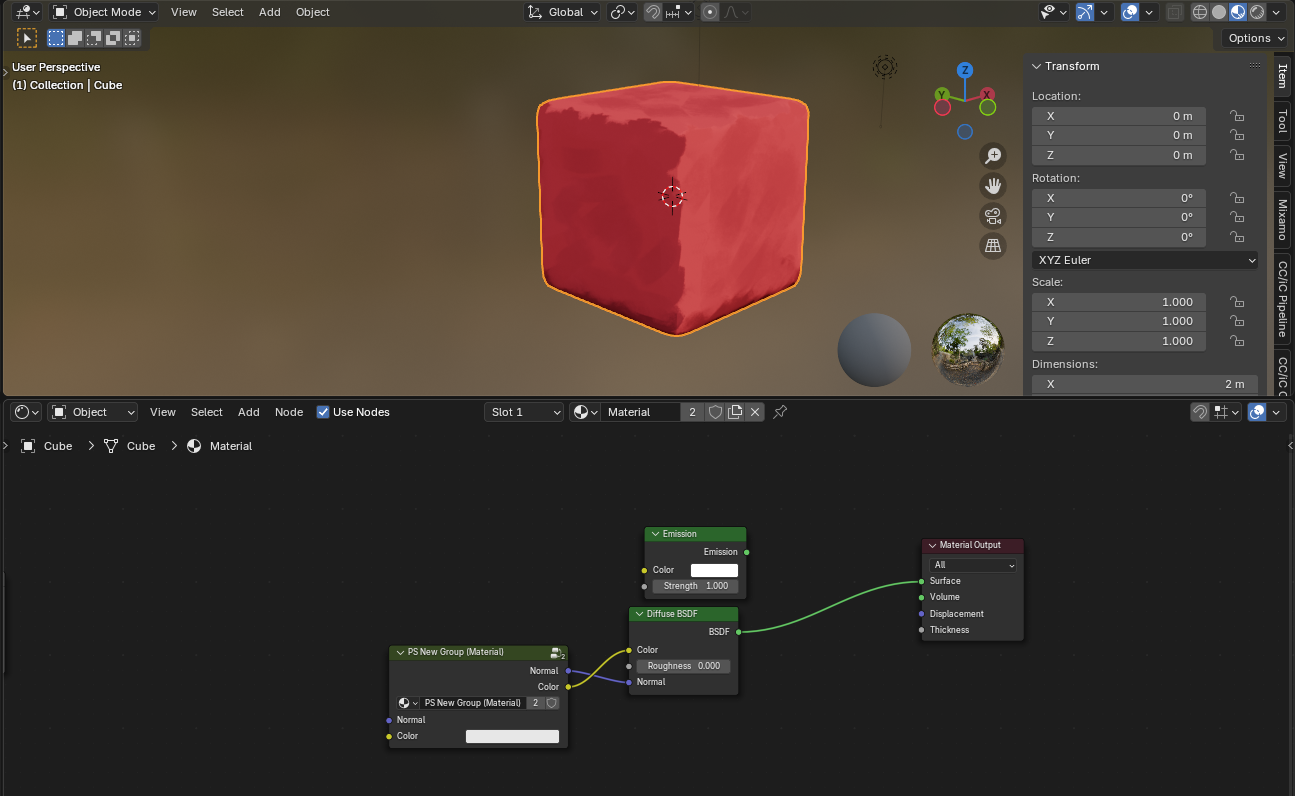Toggle viewport overlays
Viewport: 1295px width, 796px height.
[1130, 12]
